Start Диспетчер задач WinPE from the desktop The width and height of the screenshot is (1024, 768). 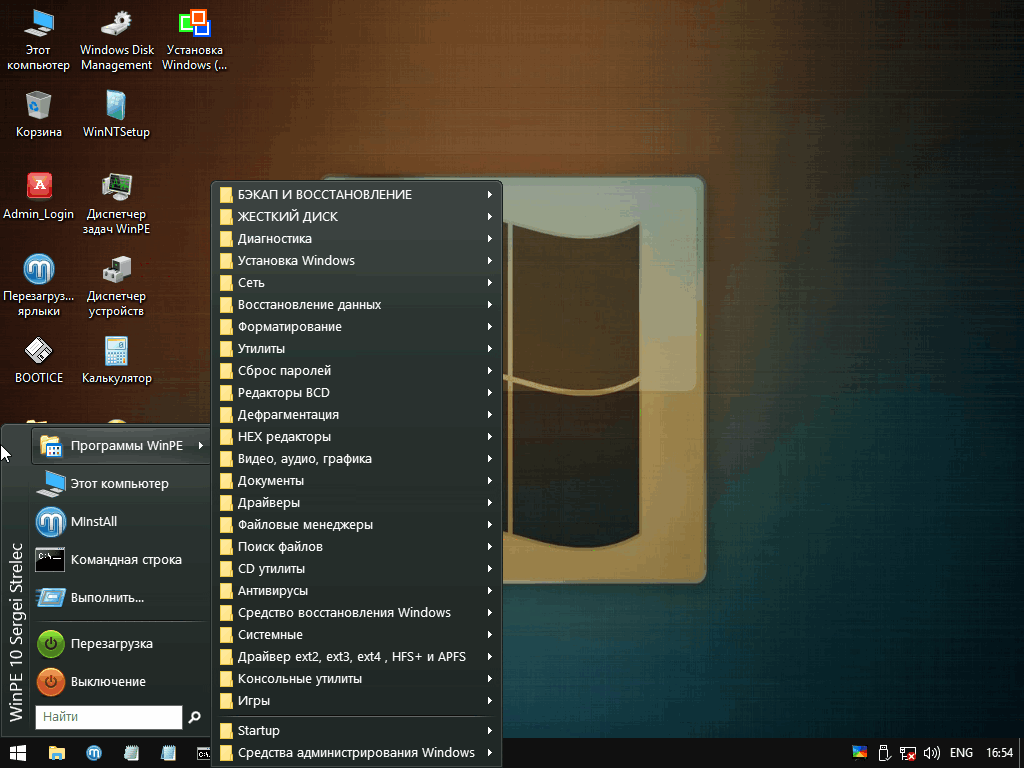(116, 203)
